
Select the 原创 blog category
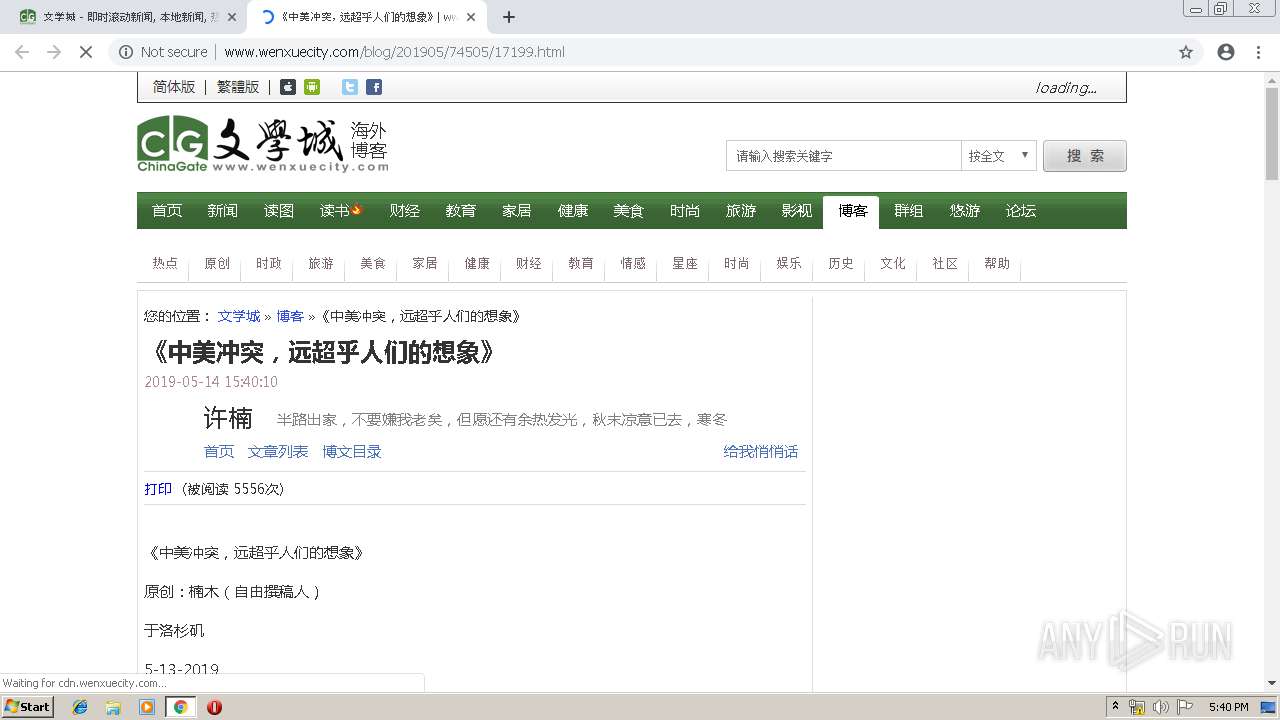(x=217, y=263)
